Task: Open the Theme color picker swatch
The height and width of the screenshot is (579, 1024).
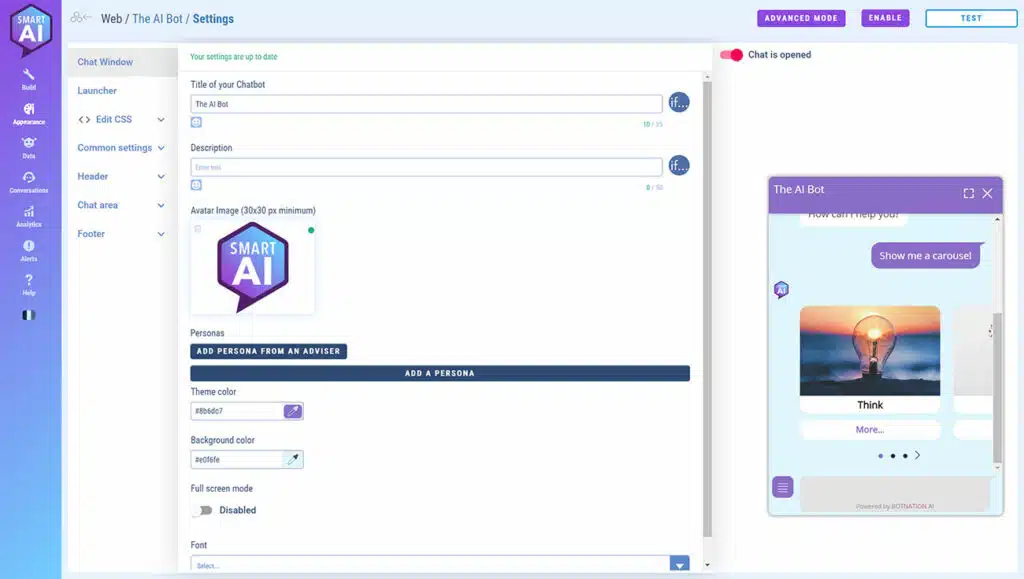Action: 292,411
